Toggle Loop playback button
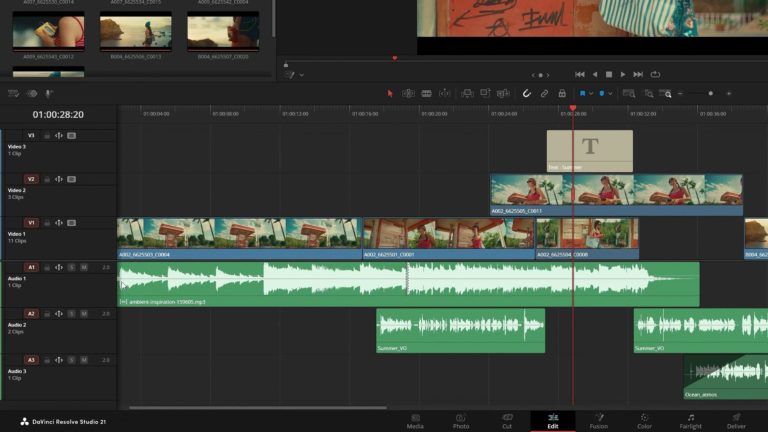The image size is (768, 432). pos(655,74)
